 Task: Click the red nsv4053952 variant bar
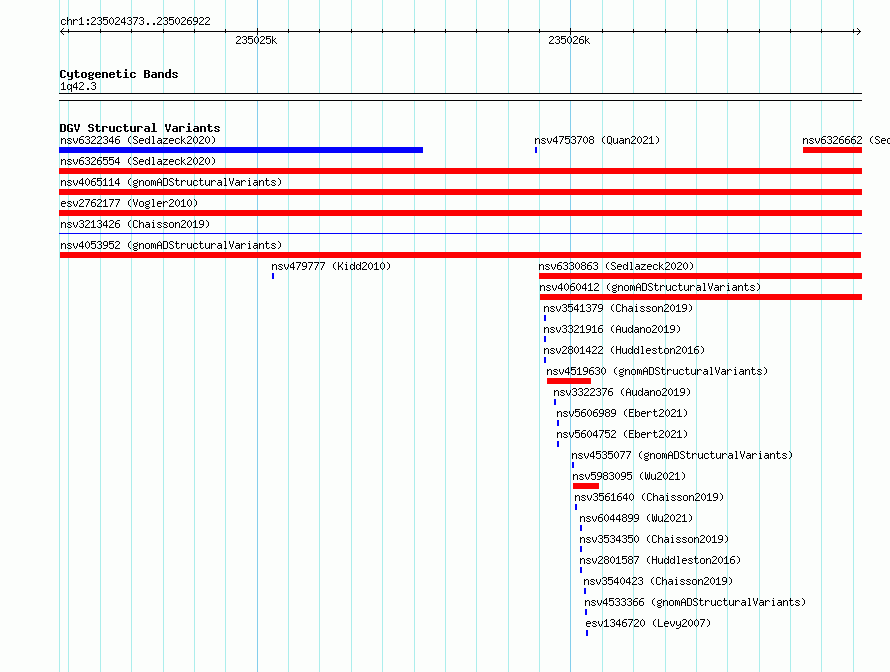[460, 255]
